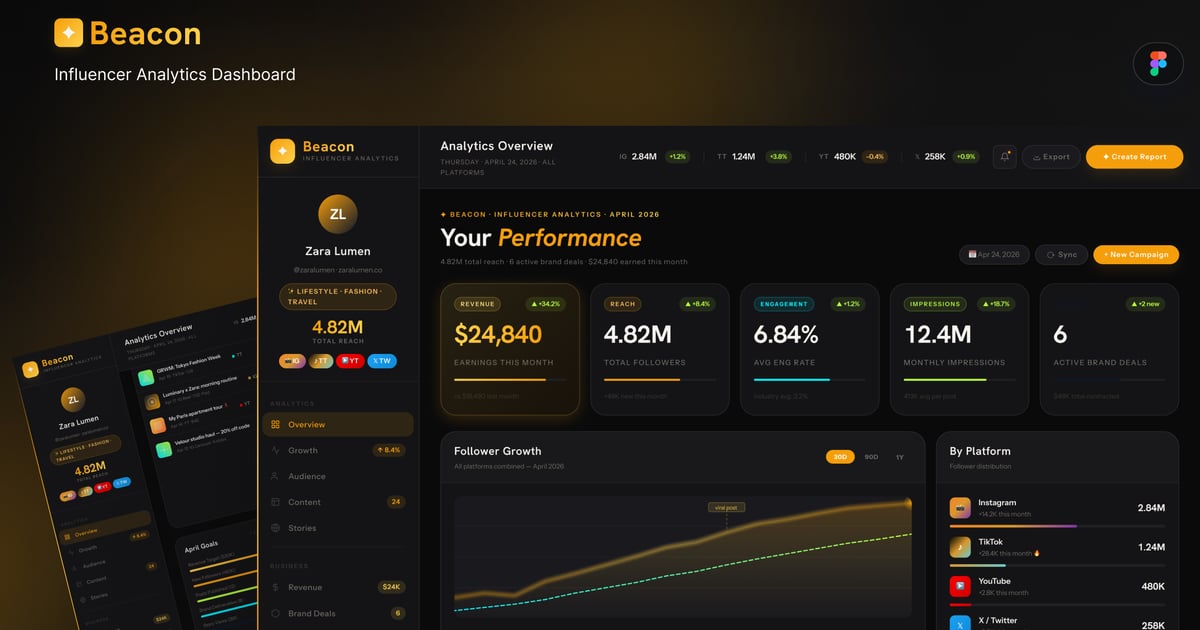Click the Lifestyle Fashion Travel tag in main sidebar

[x=338, y=296]
